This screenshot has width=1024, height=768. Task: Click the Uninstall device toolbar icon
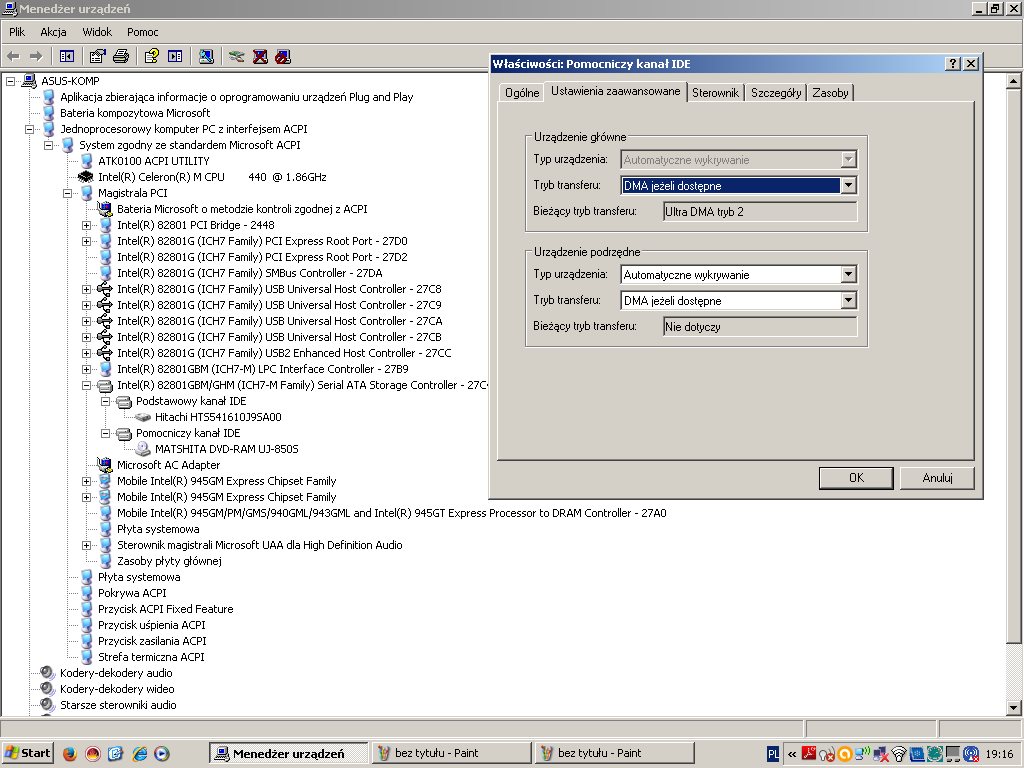tap(260, 57)
